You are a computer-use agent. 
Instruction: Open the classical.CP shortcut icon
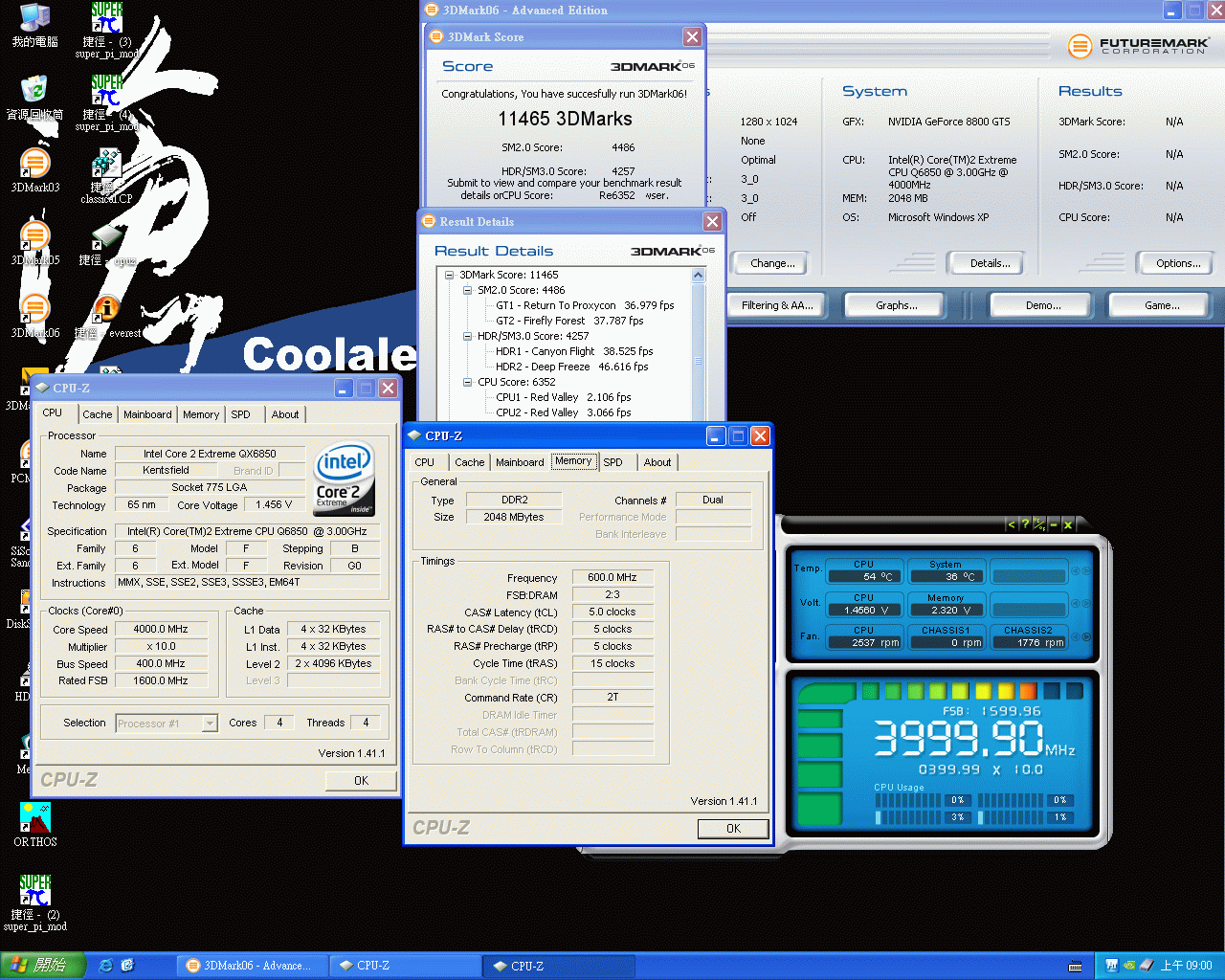pyautogui.click(x=106, y=176)
